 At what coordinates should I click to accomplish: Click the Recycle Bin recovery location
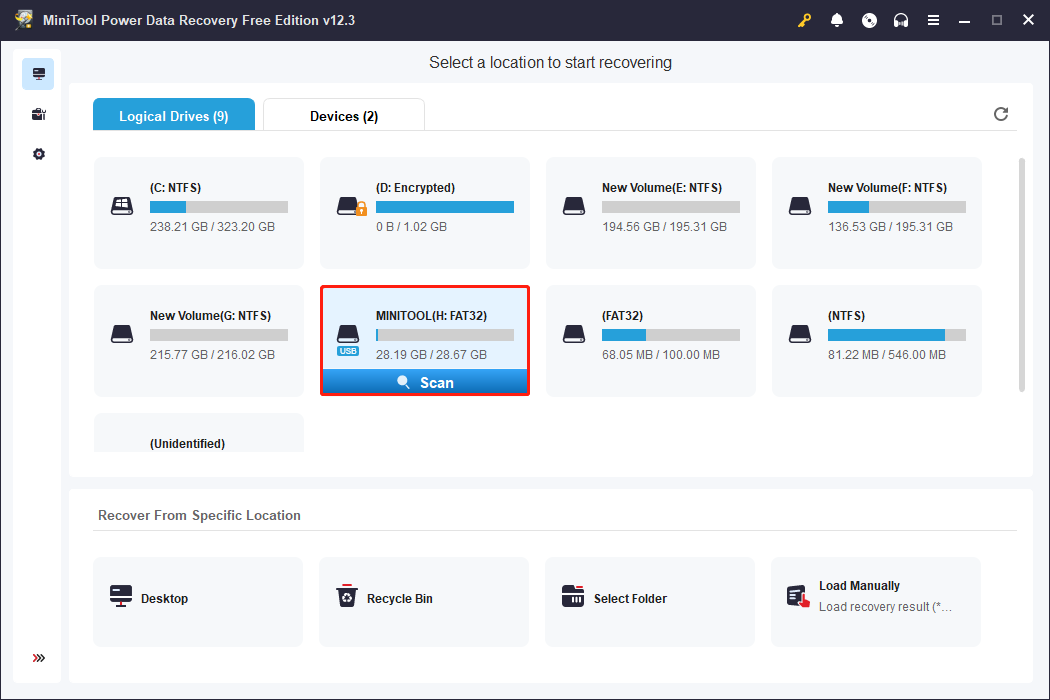tap(424, 602)
